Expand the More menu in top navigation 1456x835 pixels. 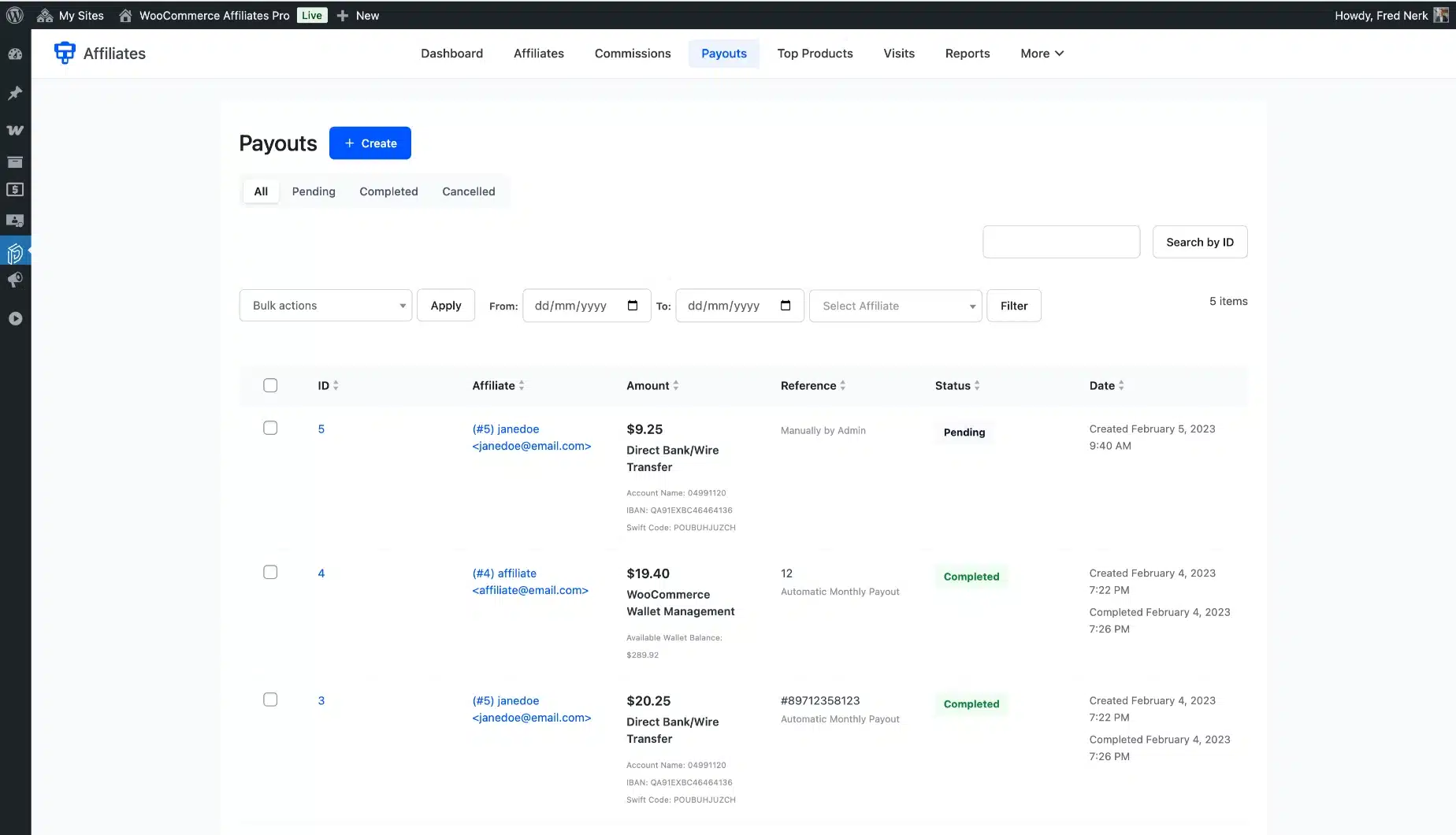[1042, 54]
